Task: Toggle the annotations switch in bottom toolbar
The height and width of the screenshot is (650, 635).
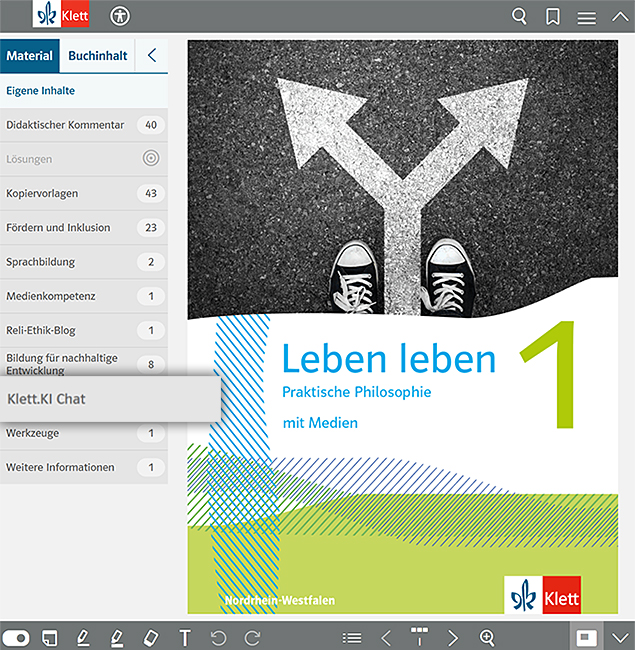Action: [16, 638]
